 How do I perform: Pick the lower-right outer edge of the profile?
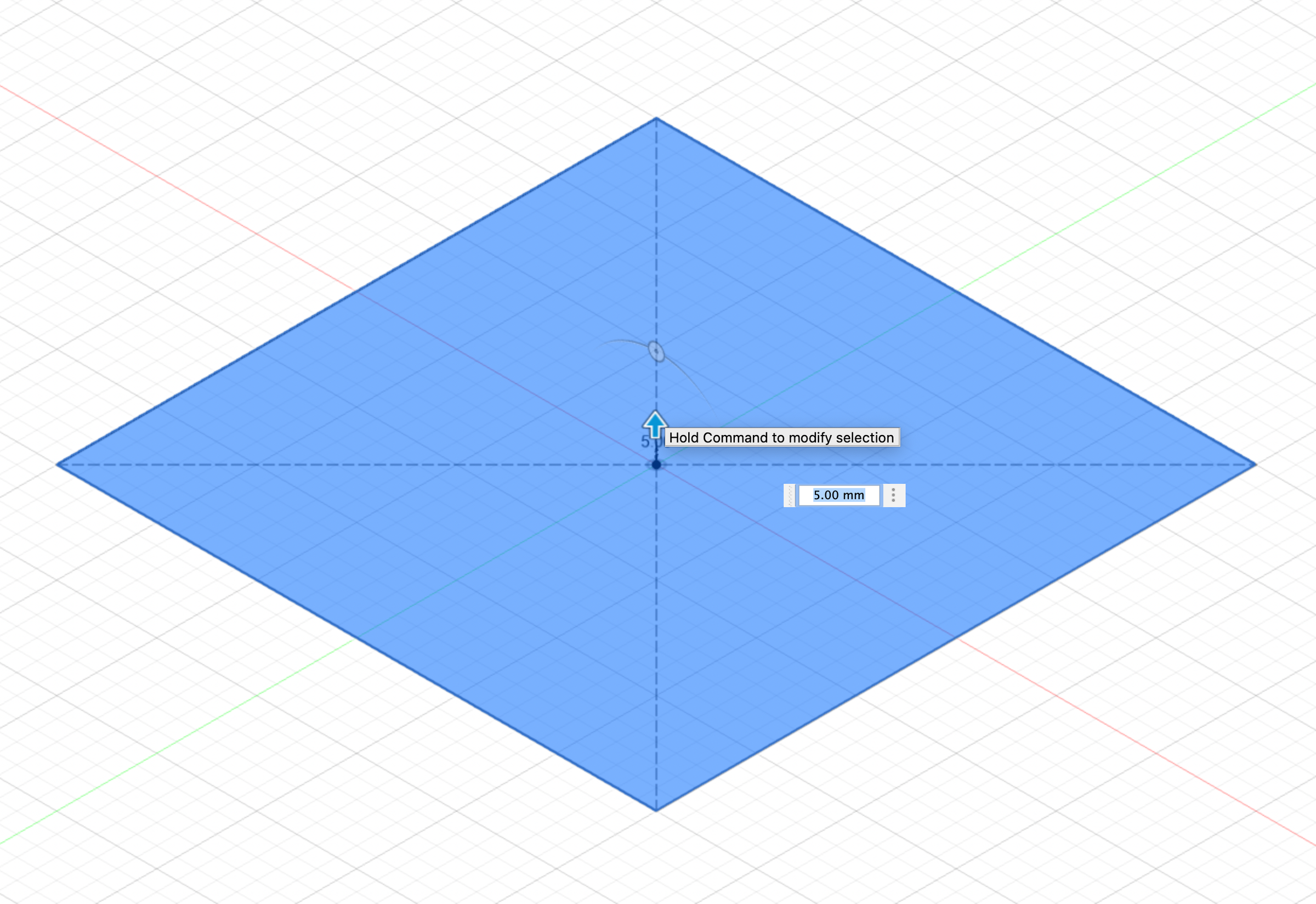click(x=956, y=638)
